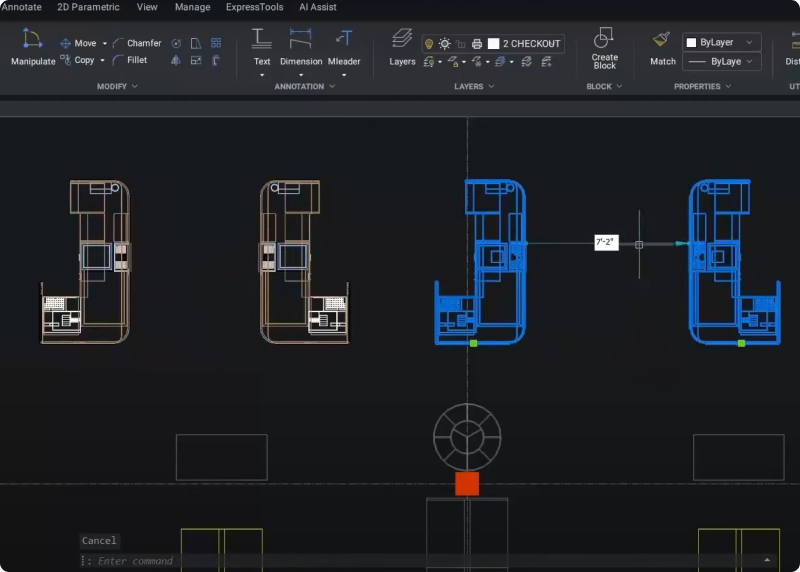800x572 pixels.
Task: Expand the BLOCK panel
Action: [x=604, y=86]
